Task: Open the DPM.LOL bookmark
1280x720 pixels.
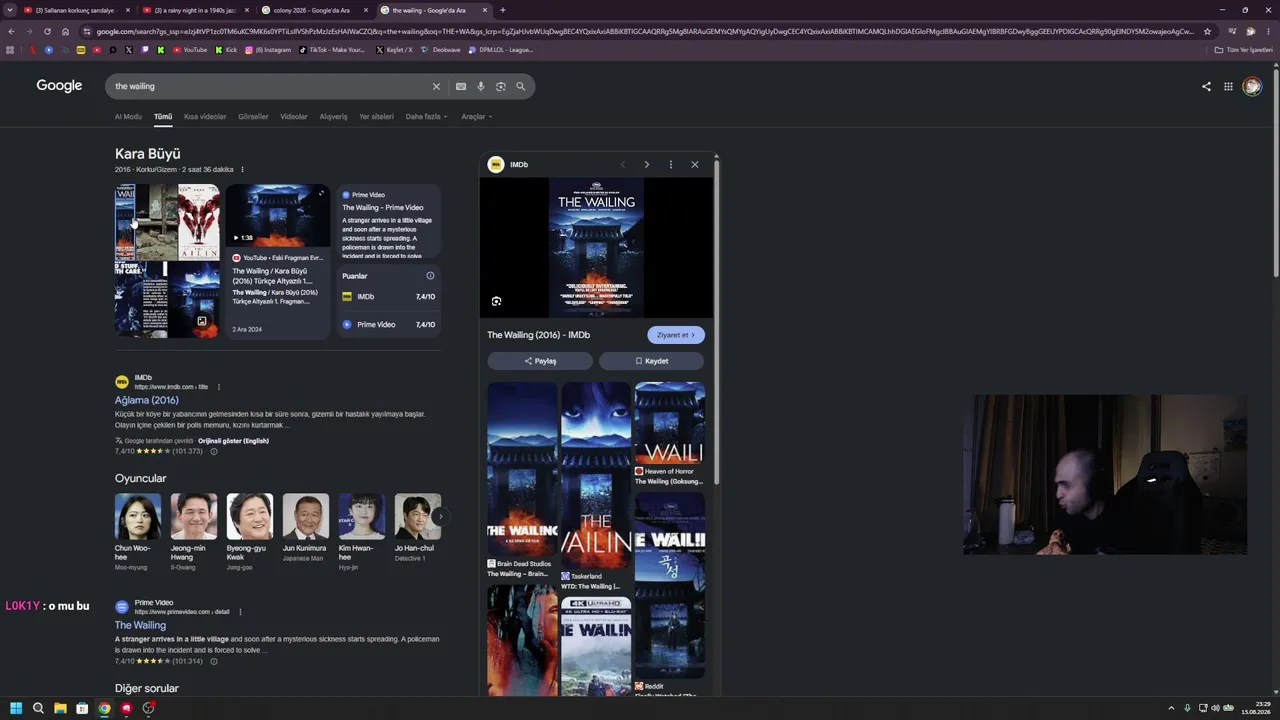Action: [500, 50]
